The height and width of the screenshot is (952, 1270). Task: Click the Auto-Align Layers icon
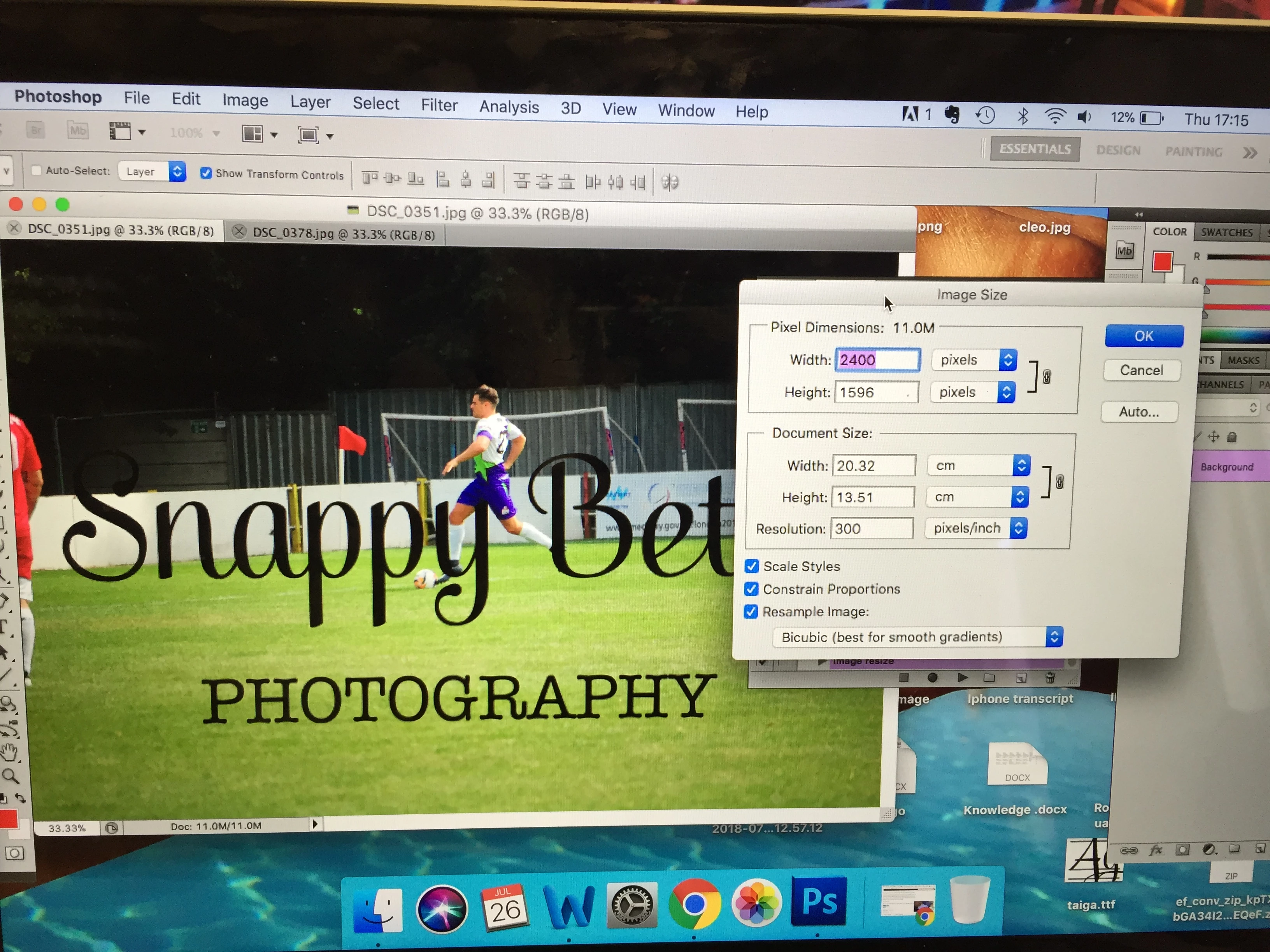pyautogui.click(x=670, y=183)
